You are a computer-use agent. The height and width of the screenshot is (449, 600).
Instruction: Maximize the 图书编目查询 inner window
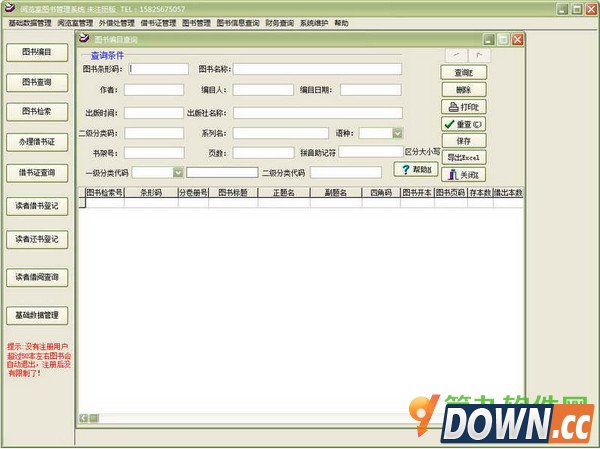(x=503, y=39)
